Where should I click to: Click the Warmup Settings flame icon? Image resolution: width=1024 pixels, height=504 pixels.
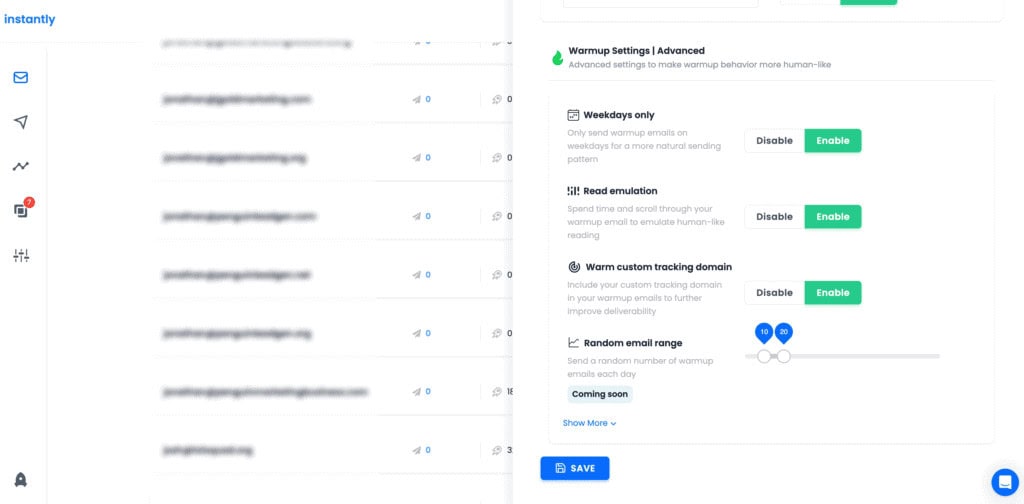[557, 58]
